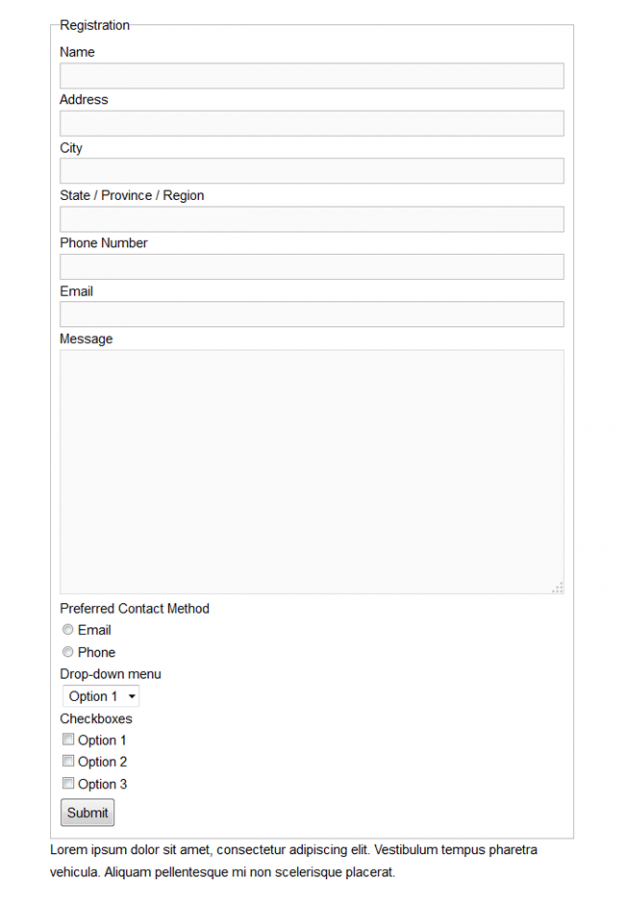Select the Email radio button
Image resolution: width=625 pixels, height=904 pixels.
coord(68,630)
